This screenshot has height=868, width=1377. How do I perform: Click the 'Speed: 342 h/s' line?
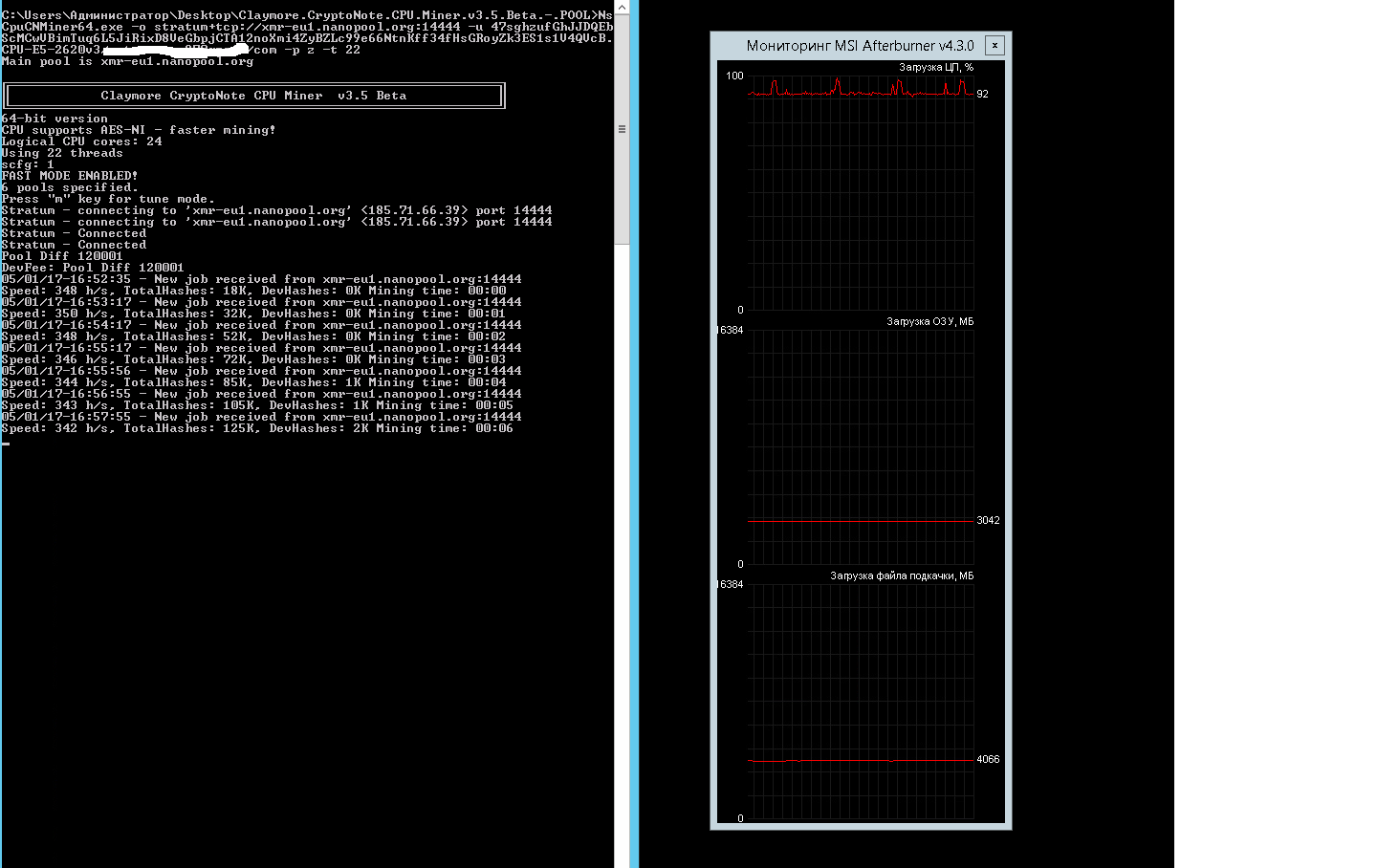coord(258,428)
